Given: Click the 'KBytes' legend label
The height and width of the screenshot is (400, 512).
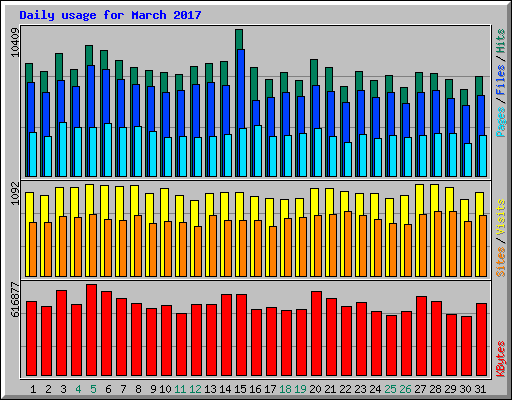Looking at the screenshot, I should [501, 359].
